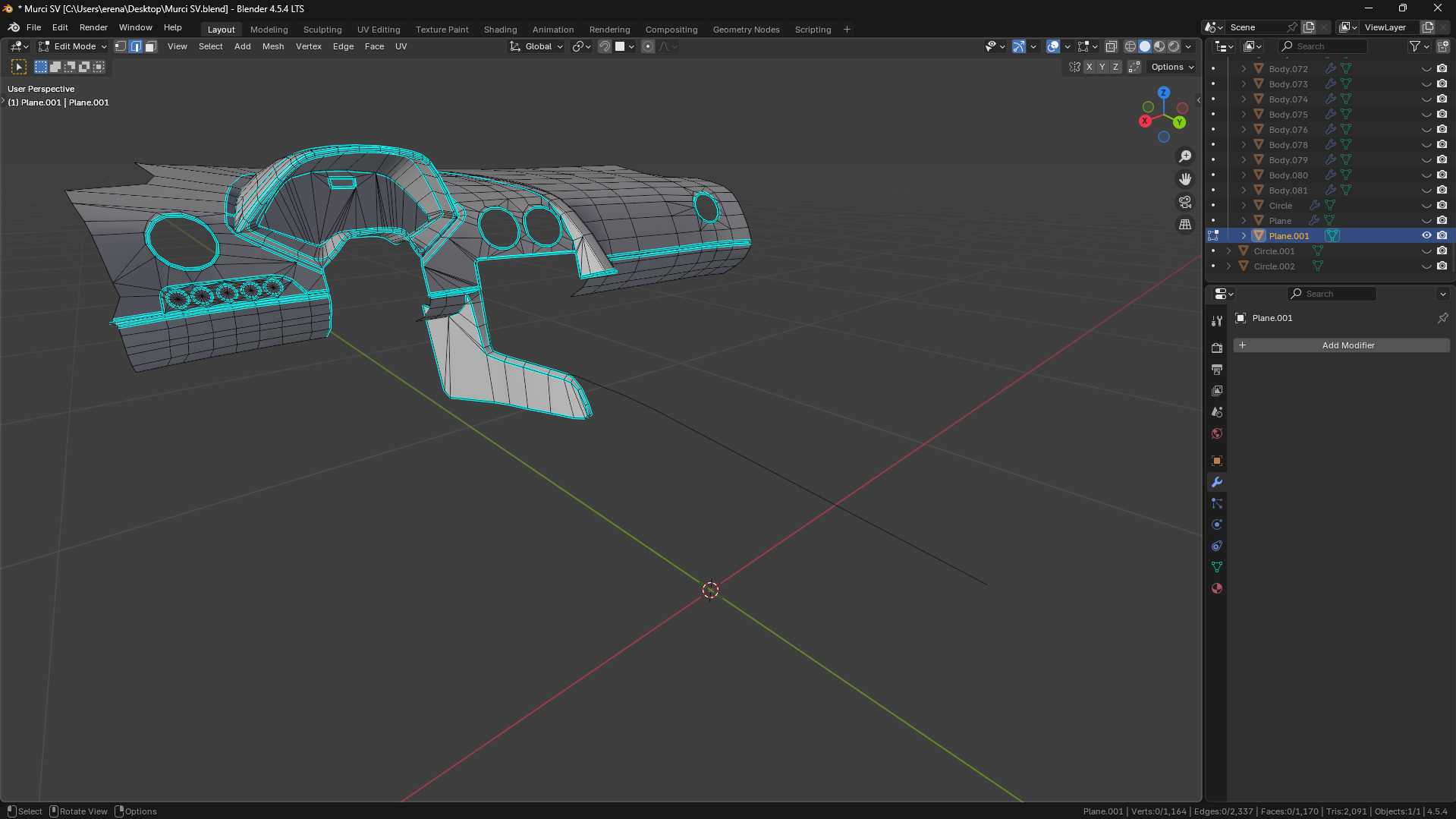Add a new workspace with plus button
Image resolution: width=1456 pixels, height=819 pixels.
pyautogui.click(x=847, y=30)
